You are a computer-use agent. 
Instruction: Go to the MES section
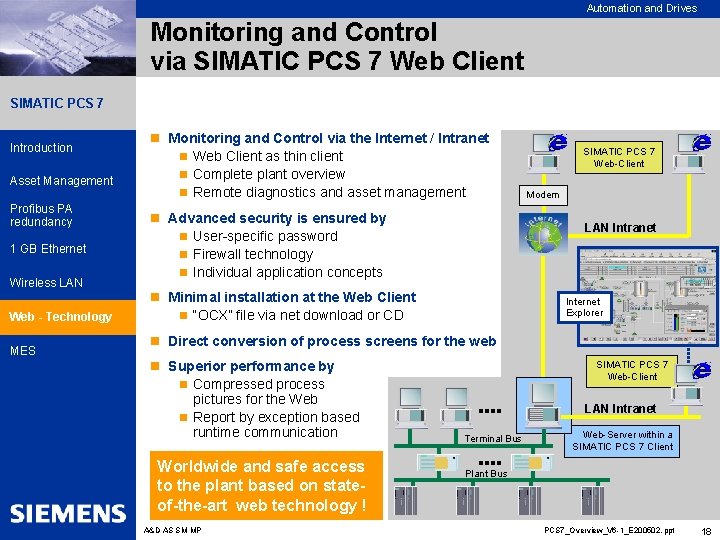click(x=22, y=351)
